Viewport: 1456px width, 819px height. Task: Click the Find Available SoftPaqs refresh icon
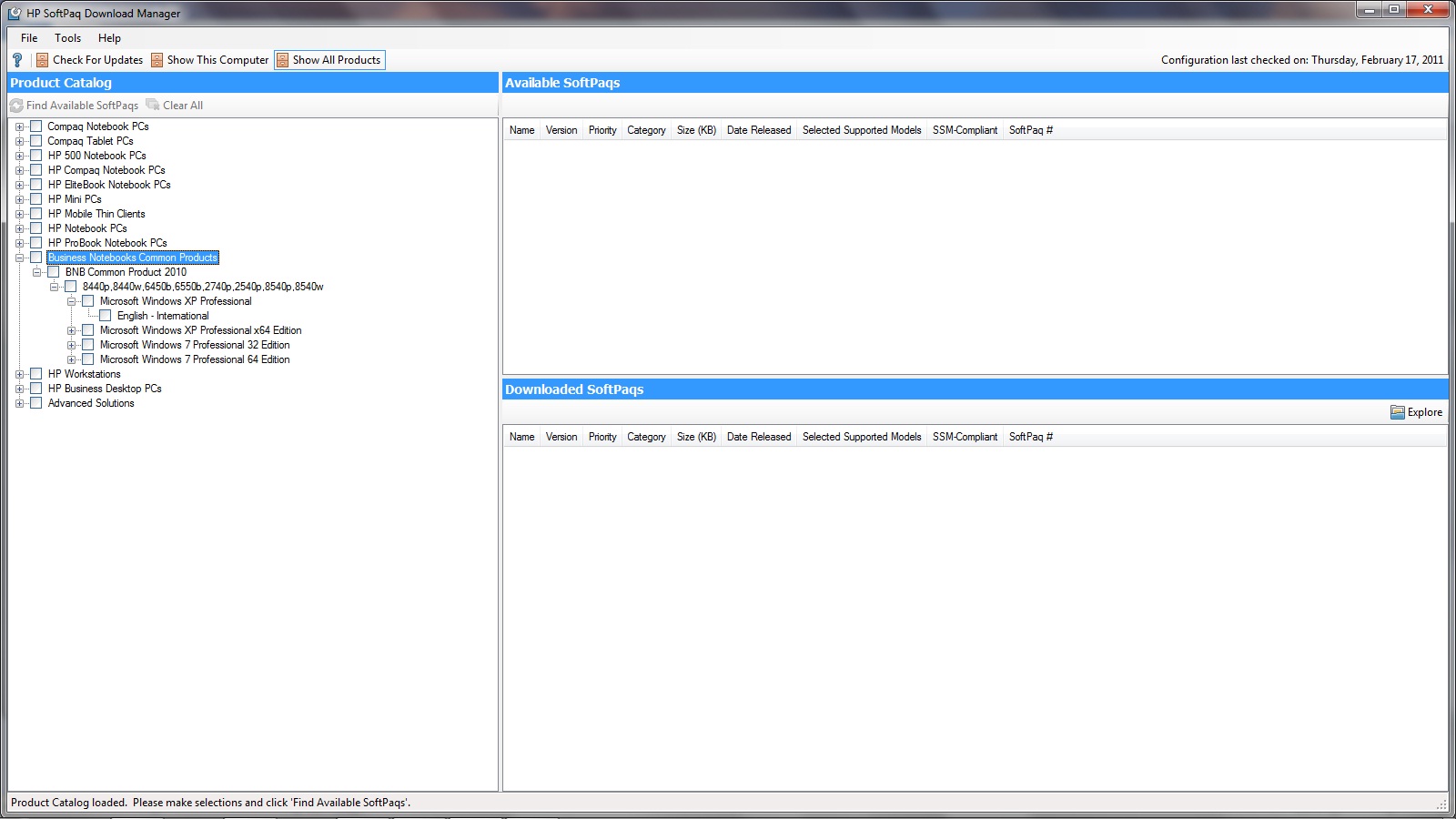(16, 106)
